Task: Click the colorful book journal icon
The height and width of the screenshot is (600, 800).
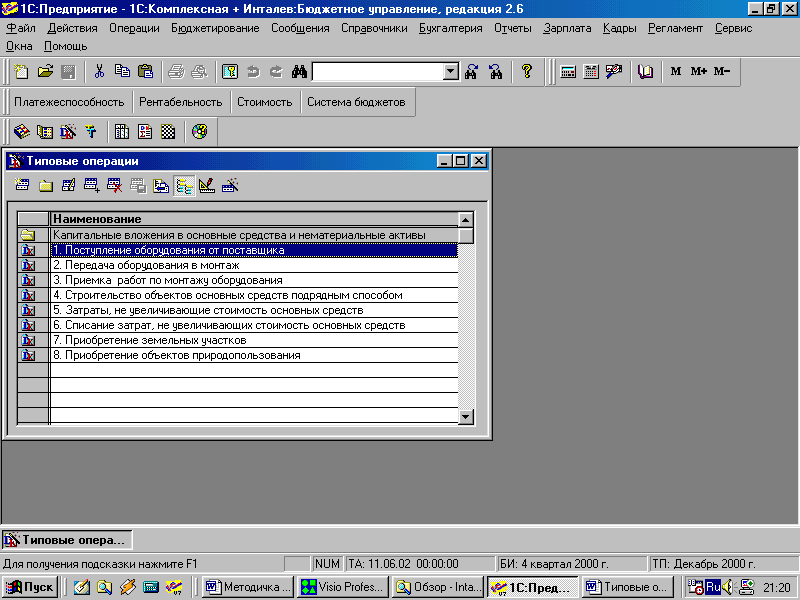Action: tap(21, 132)
